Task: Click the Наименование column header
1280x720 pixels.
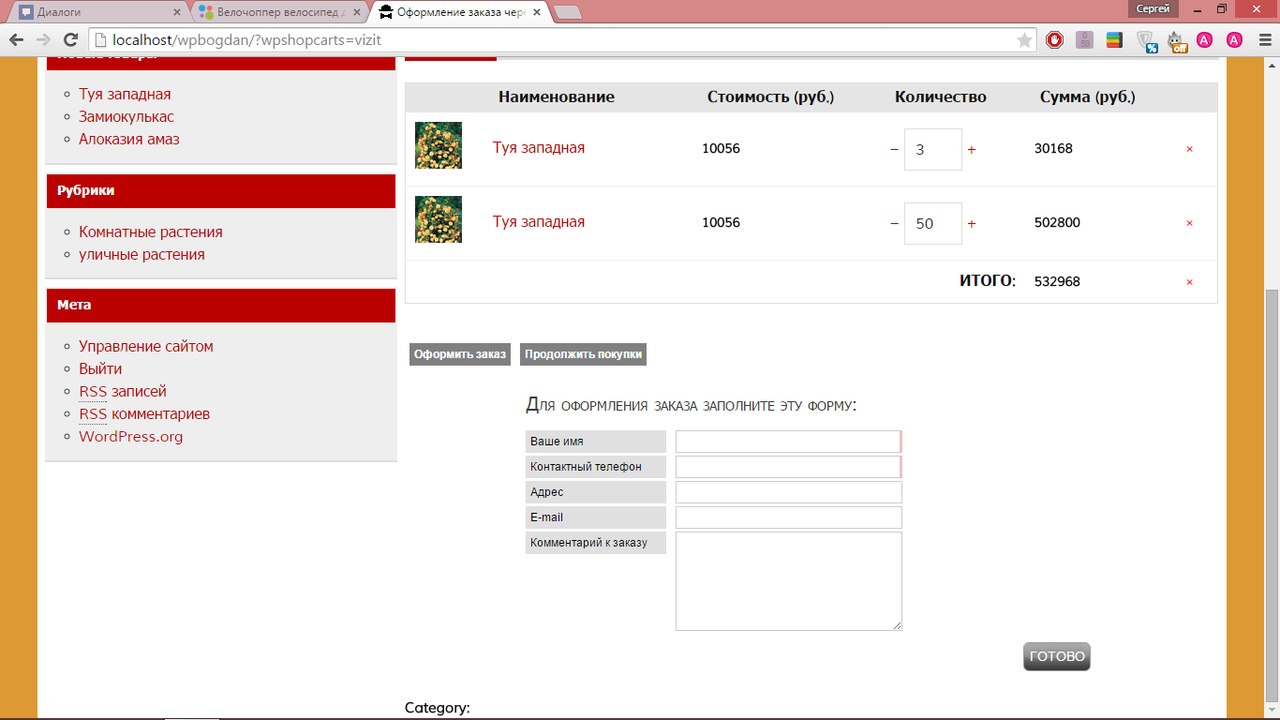Action: pyautogui.click(x=557, y=97)
